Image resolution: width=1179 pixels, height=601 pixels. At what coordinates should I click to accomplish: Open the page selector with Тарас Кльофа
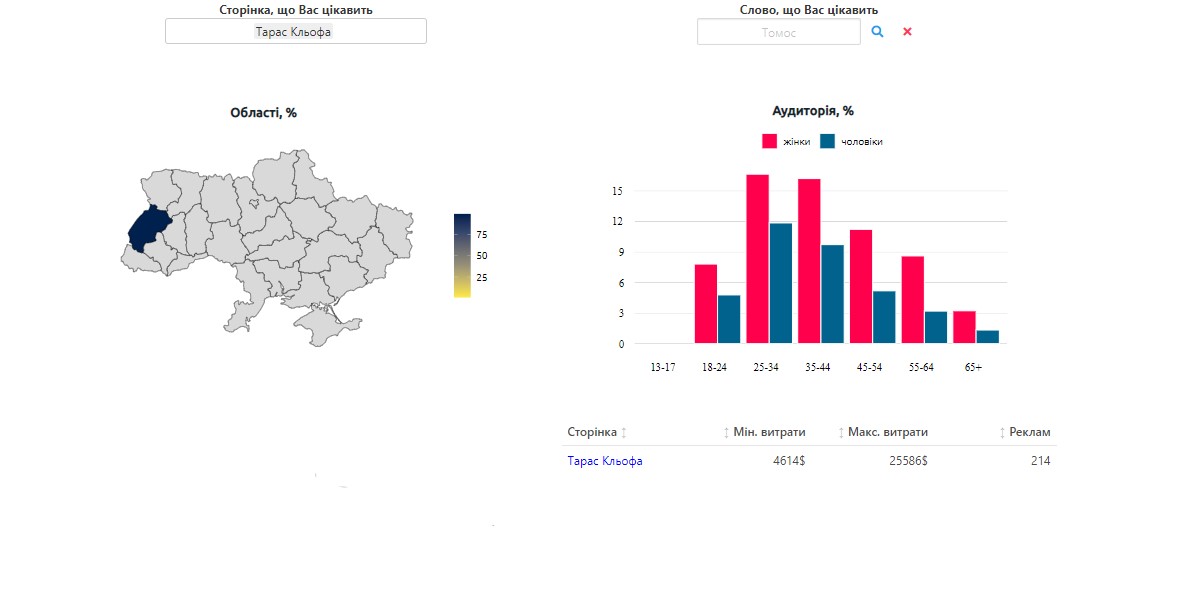[x=295, y=32]
